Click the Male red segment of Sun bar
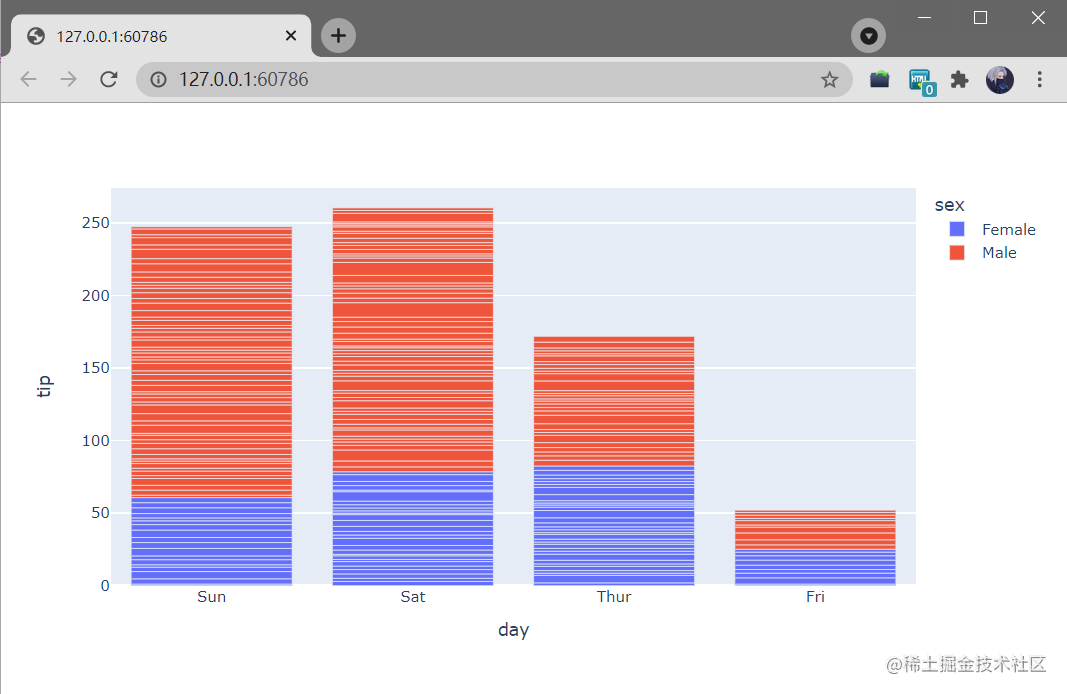Screen dimensions: 1067x694 pos(212,362)
